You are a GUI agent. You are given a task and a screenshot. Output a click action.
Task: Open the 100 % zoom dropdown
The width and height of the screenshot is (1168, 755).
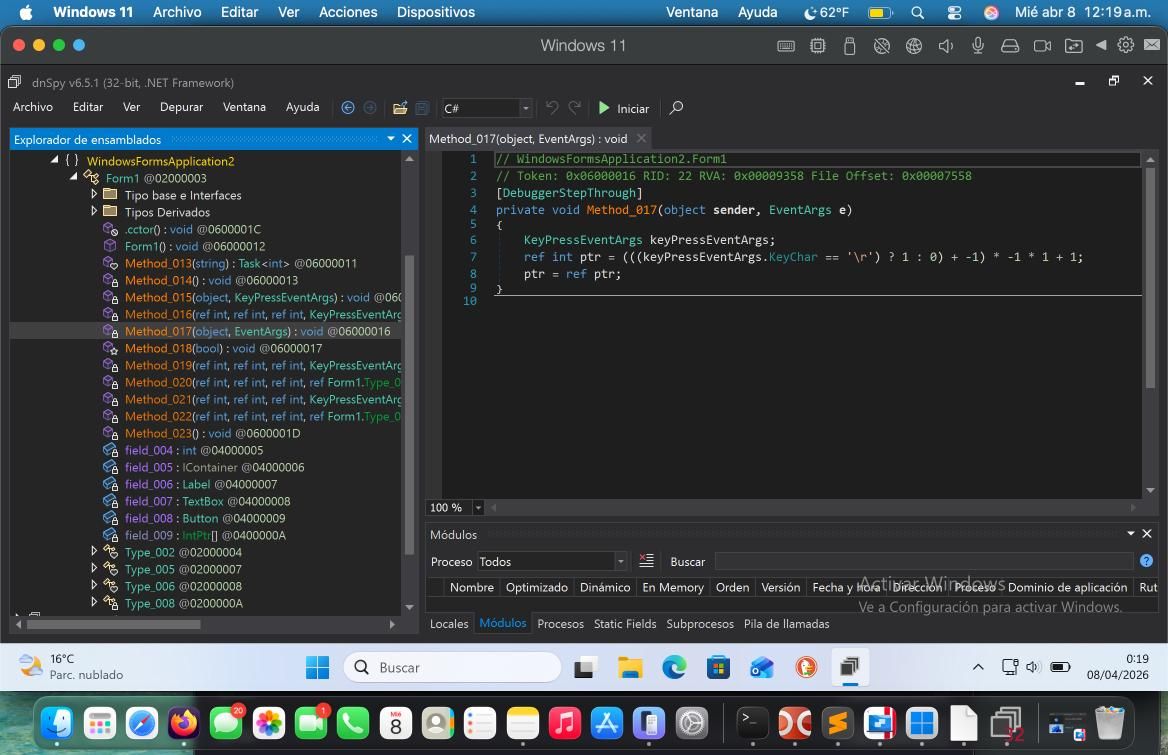click(478, 508)
